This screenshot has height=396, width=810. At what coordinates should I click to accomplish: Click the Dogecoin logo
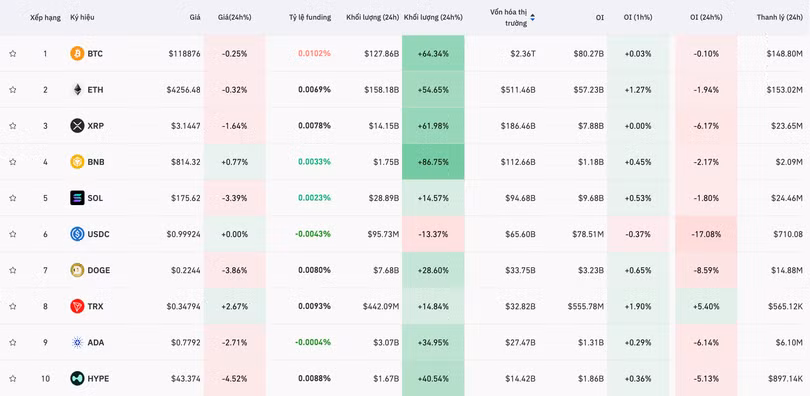(x=77, y=270)
